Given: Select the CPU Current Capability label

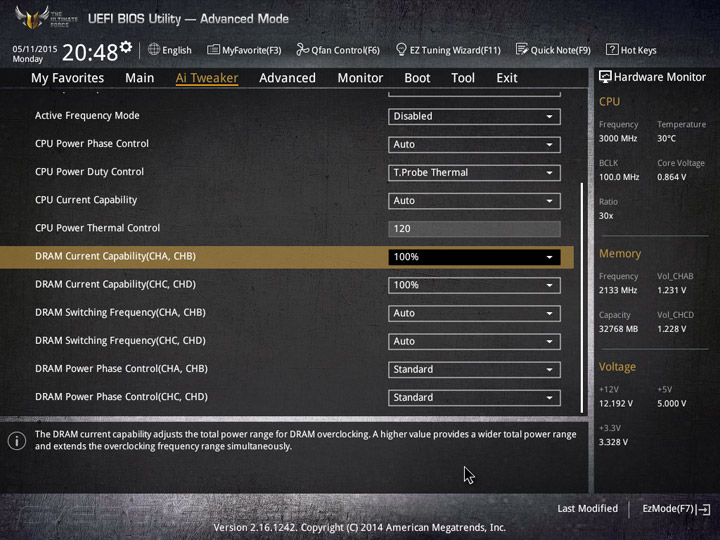Looking at the screenshot, I should [x=86, y=200].
